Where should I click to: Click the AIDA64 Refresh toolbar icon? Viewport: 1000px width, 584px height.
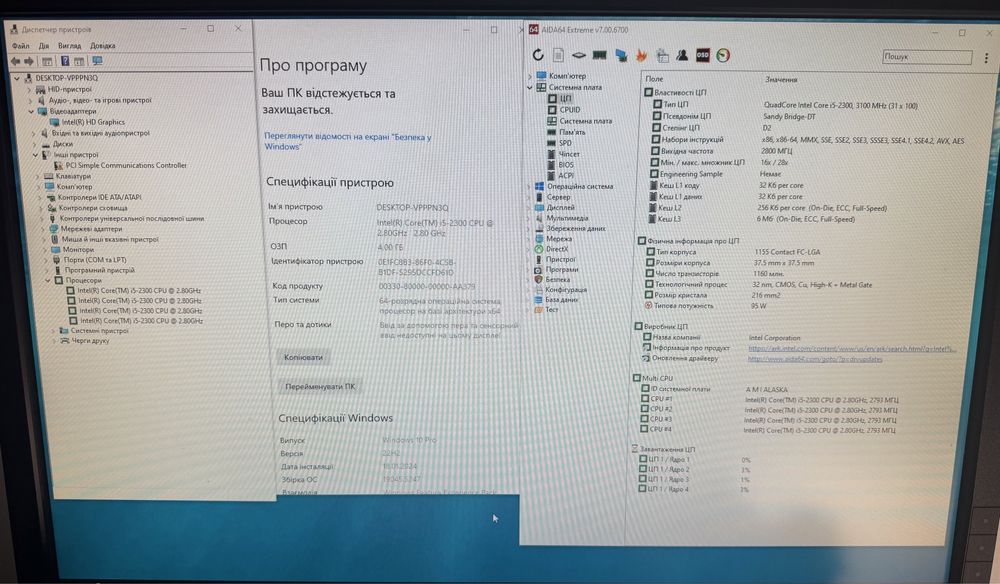[x=538, y=55]
